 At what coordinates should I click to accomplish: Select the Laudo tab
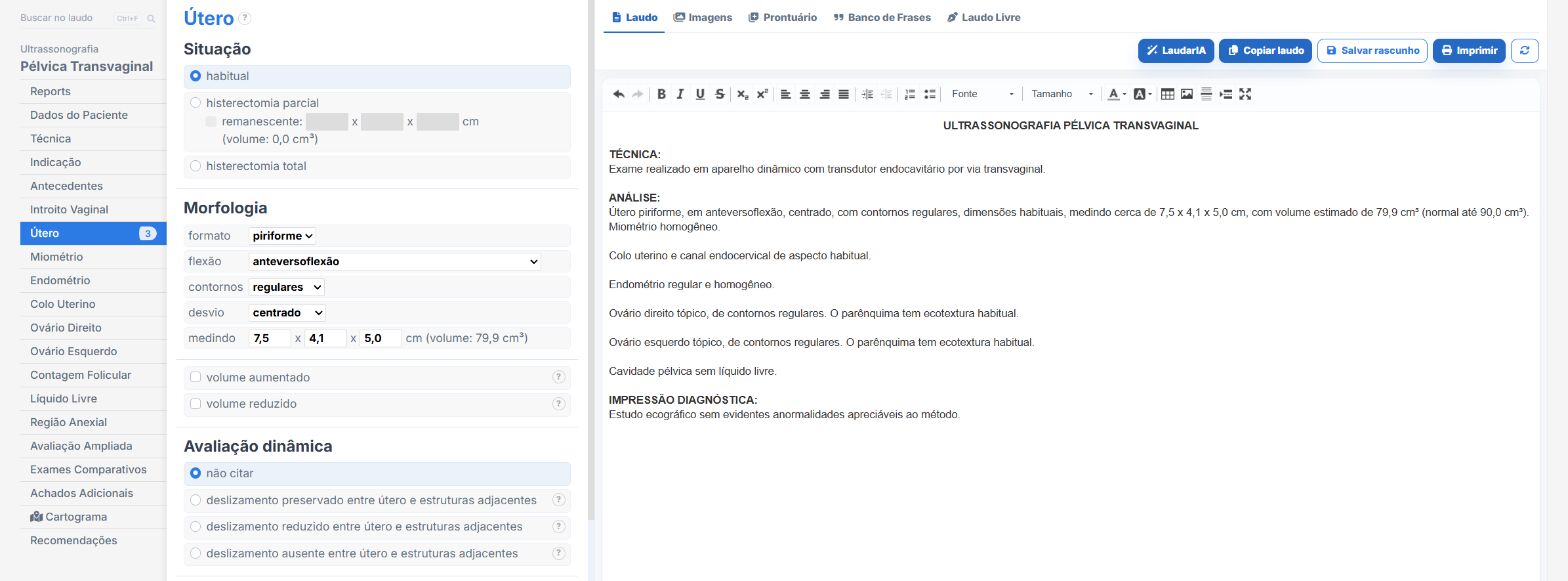point(634,17)
